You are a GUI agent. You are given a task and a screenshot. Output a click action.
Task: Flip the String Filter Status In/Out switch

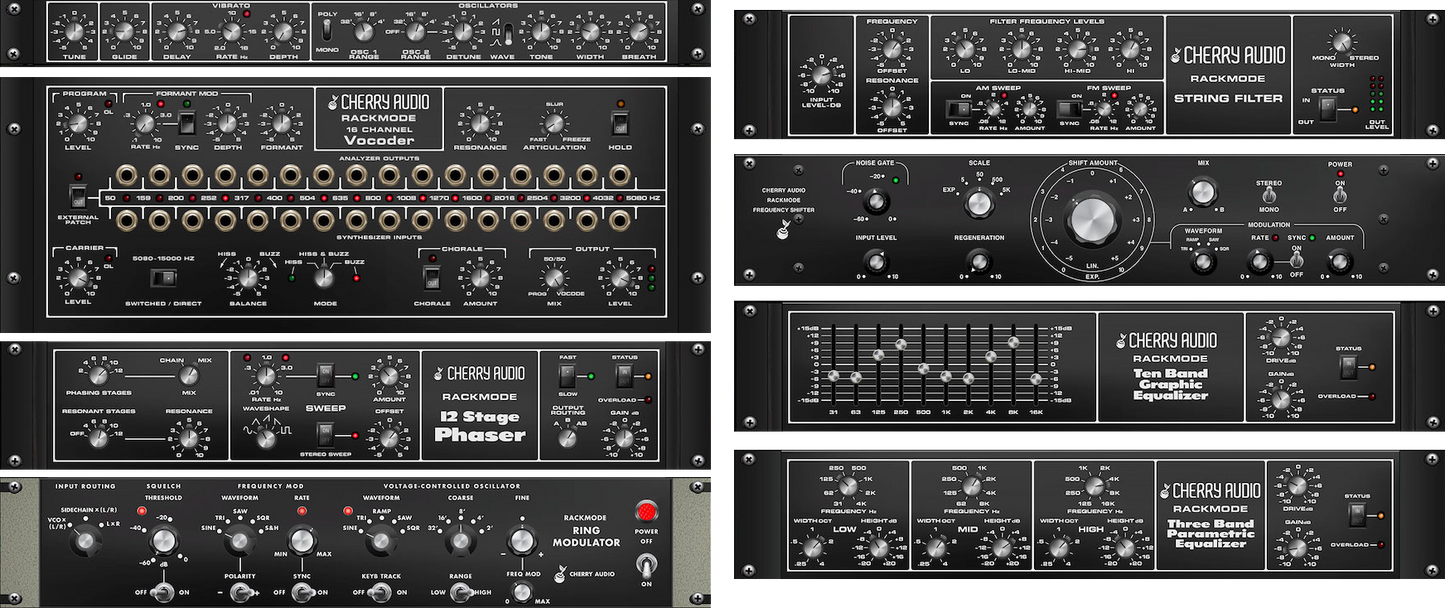pos(1327,109)
